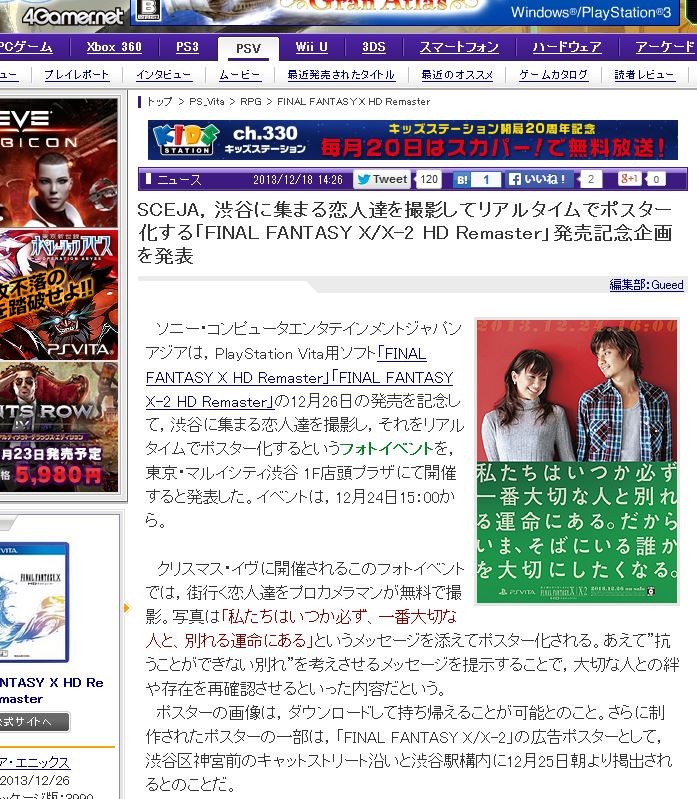The width and height of the screenshot is (697, 799).
Task: Click the RPG breadcrumb link
Action: pos(251,101)
